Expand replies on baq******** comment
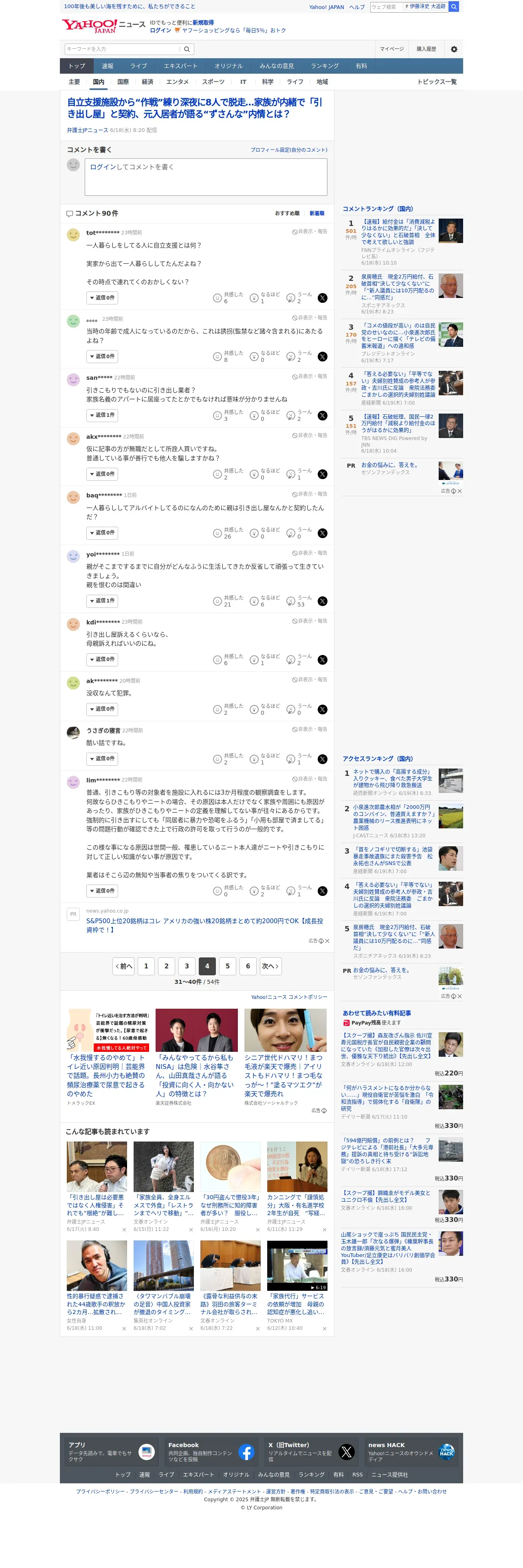The height and width of the screenshot is (1568, 523). coord(102,533)
